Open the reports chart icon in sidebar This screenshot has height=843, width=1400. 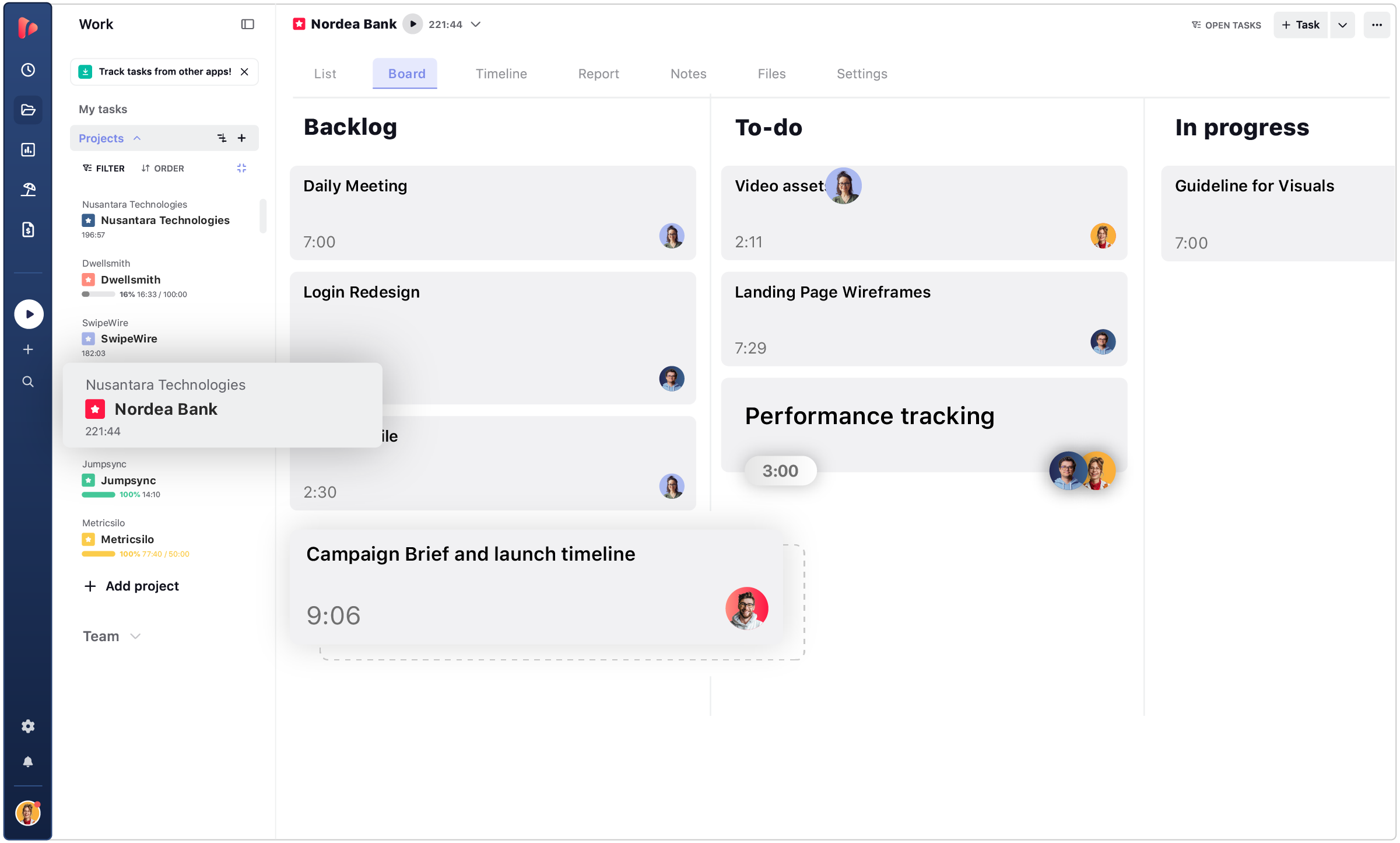point(28,150)
